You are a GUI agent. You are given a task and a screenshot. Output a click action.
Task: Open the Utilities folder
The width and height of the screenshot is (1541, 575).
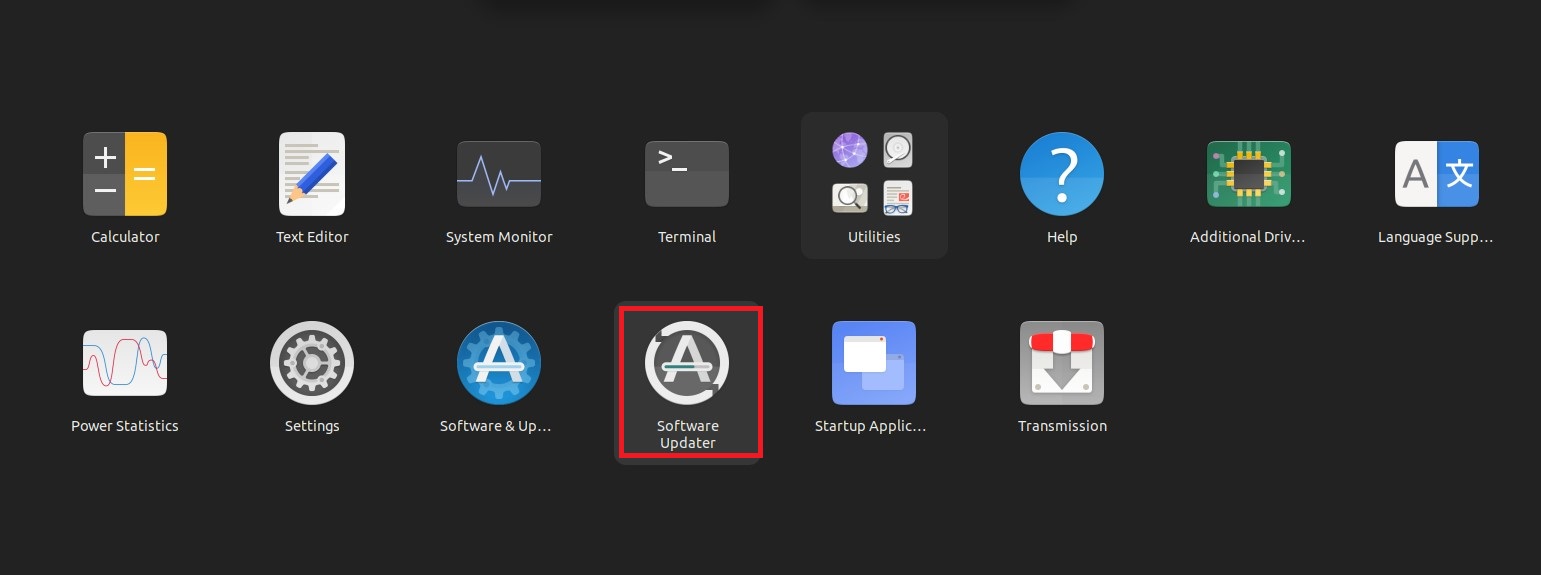874,185
